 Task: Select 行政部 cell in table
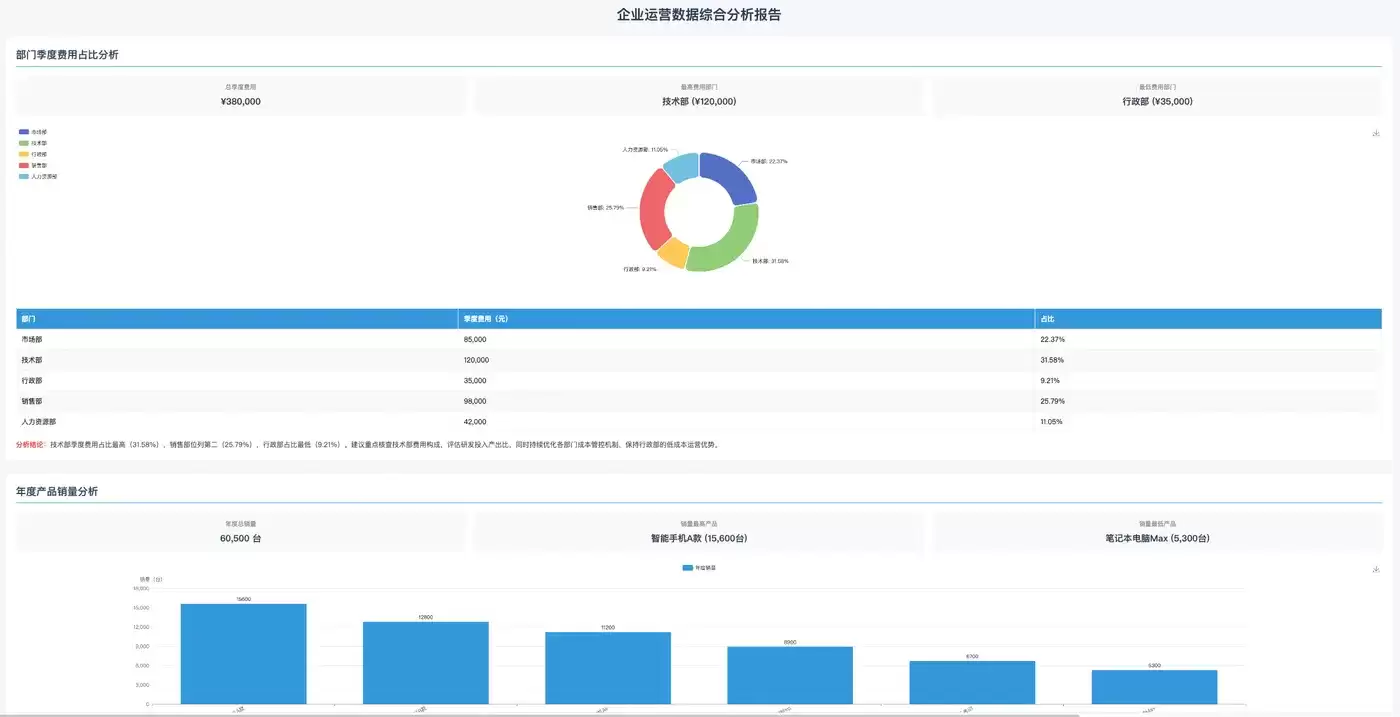pos(237,381)
